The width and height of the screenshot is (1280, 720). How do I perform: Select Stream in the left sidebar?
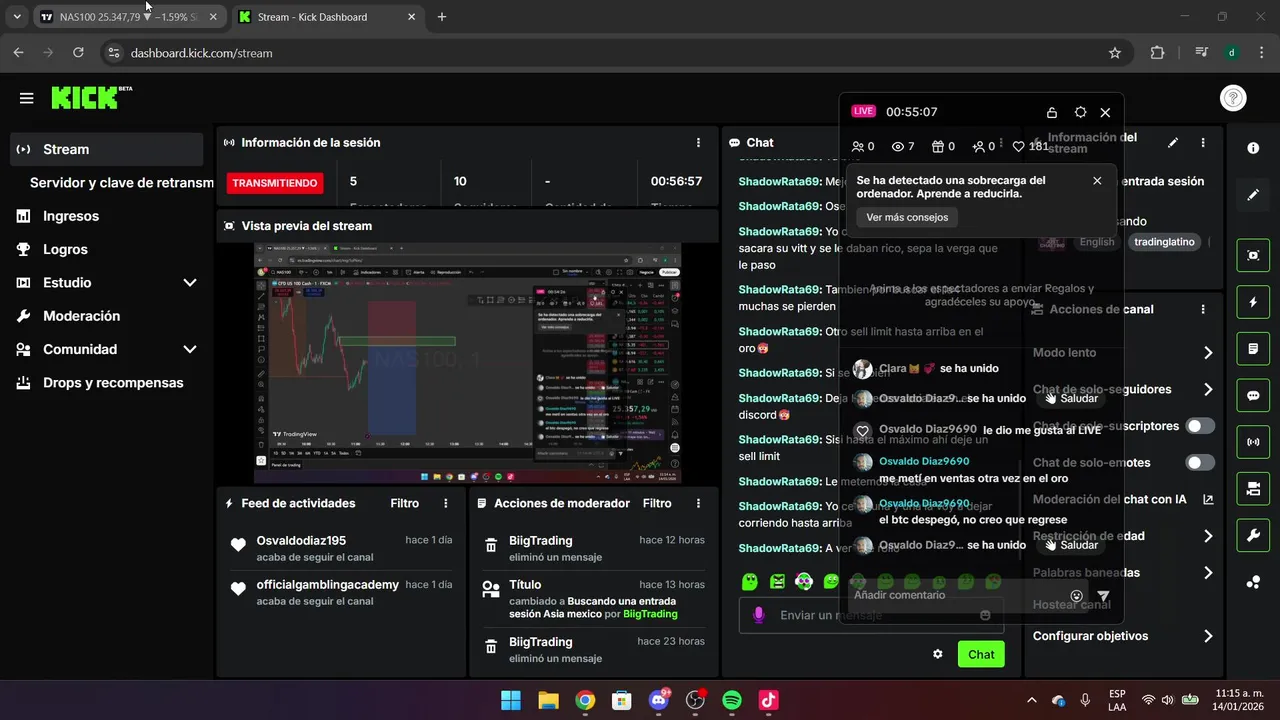click(x=107, y=149)
